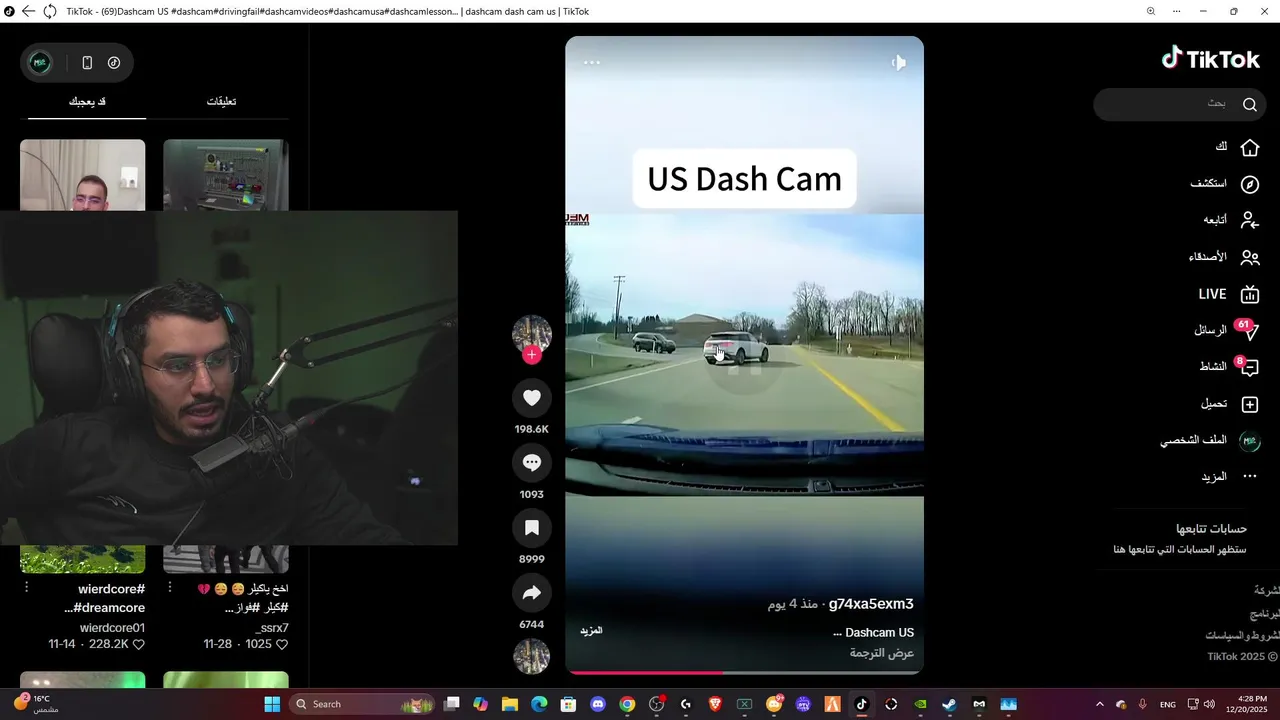Open options dots on اخخ ياكبلر card

[x=170, y=588]
